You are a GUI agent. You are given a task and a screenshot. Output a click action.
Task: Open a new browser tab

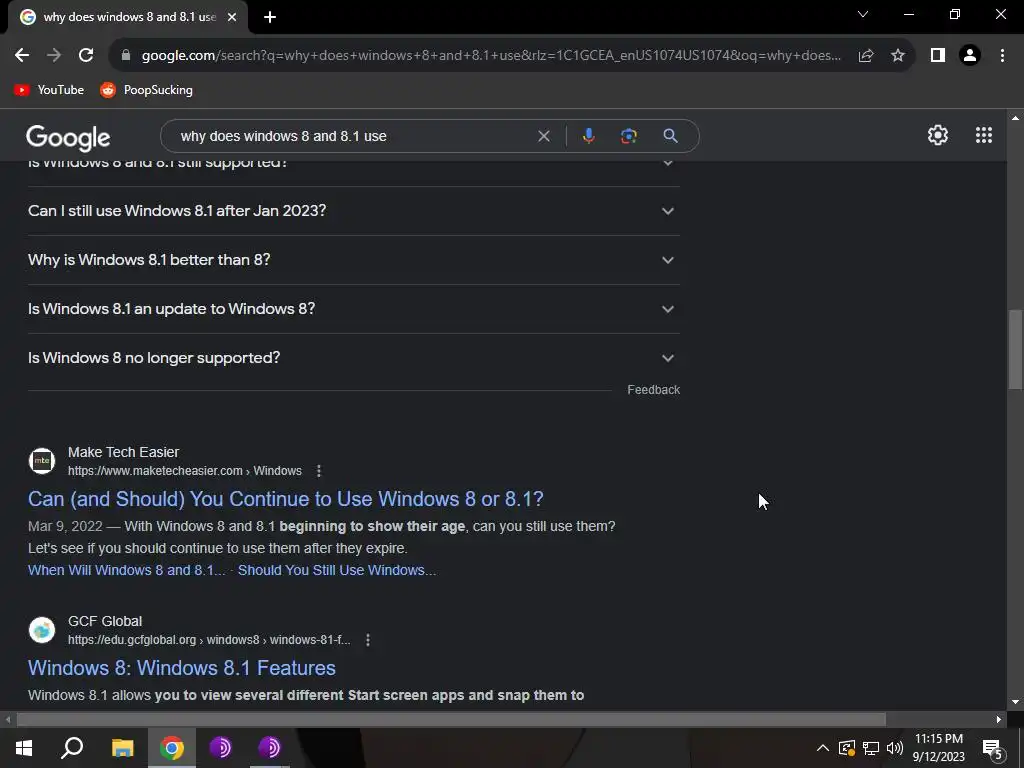(x=270, y=17)
